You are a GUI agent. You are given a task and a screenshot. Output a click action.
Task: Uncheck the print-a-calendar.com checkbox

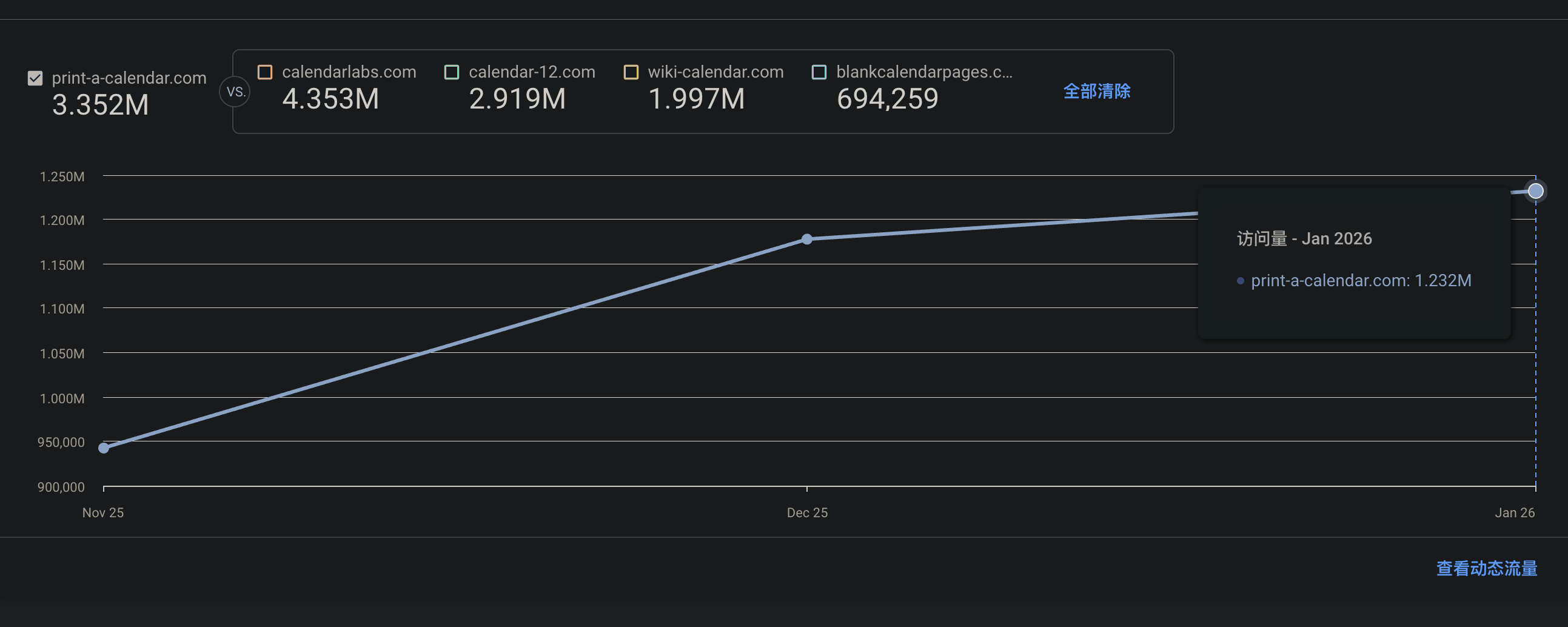(35, 78)
